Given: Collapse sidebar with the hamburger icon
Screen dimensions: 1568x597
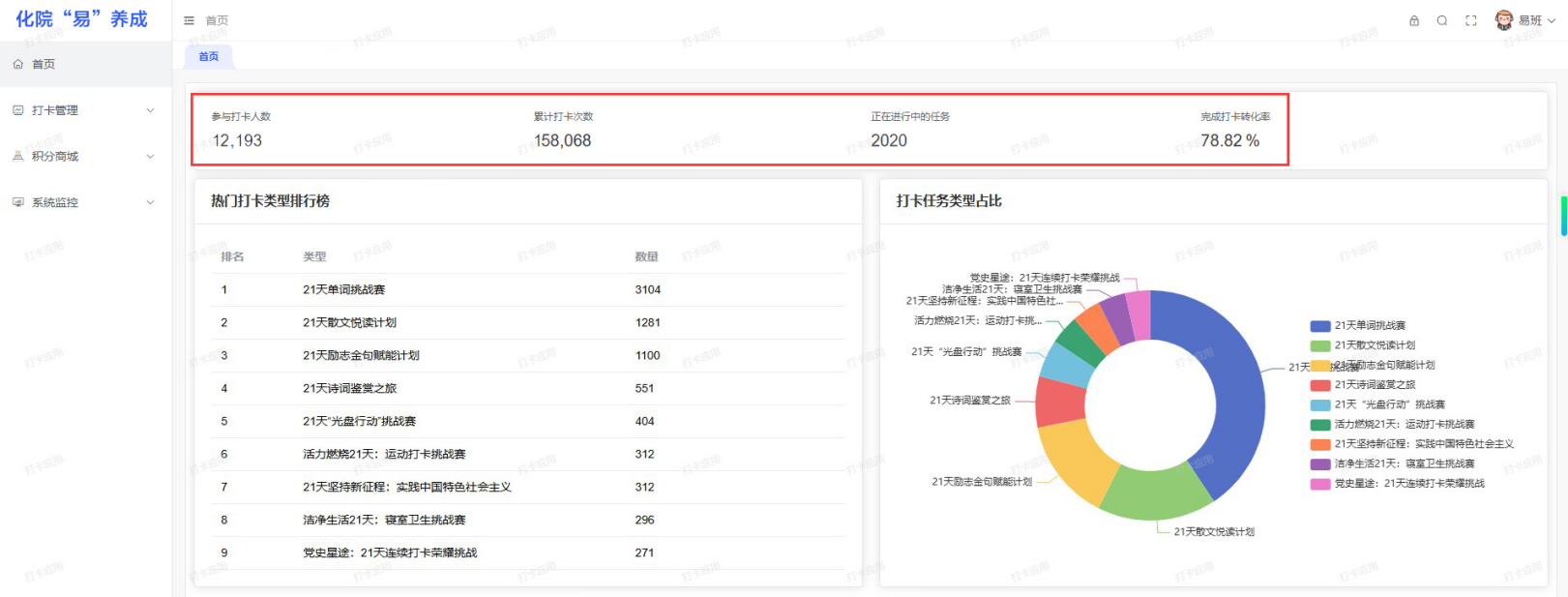Looking at the screenshot, I should click(189, 20).
